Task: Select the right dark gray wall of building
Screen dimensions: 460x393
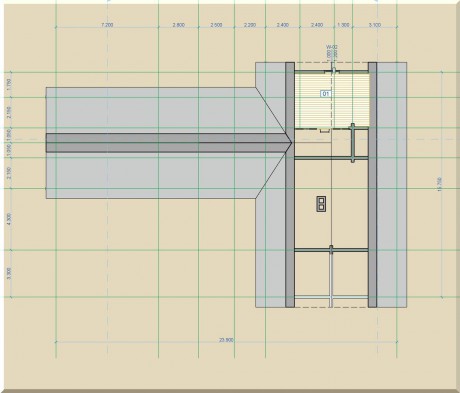Action: coord(372,185)
